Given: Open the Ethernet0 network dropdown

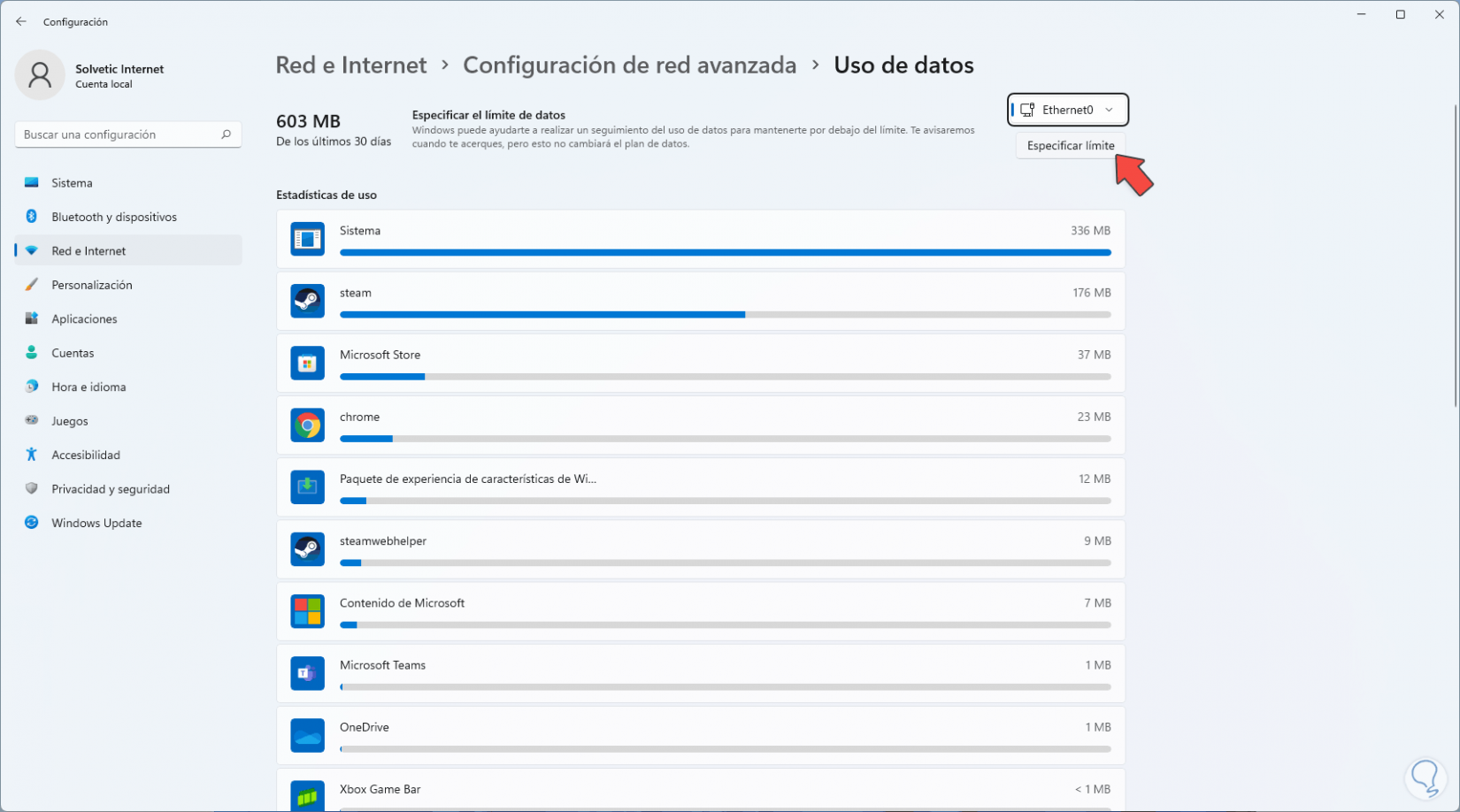Looking at the screenshot, I should (x=1068, y=110).
